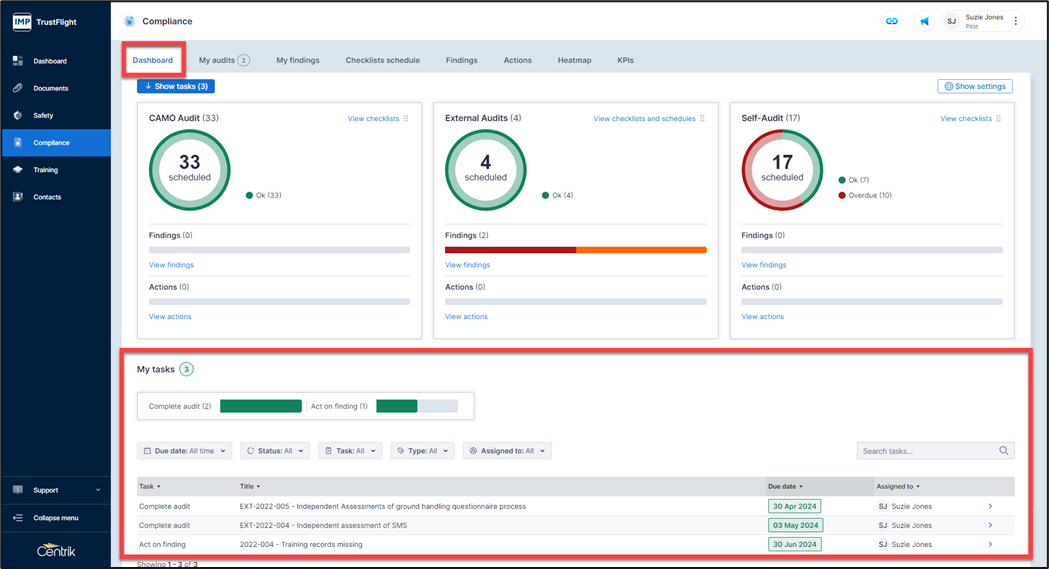Image resolution: width=1049 pixels, height=569 pixels.
Task: Click the Show tasks (3) button
Action: tap(176, 86)
